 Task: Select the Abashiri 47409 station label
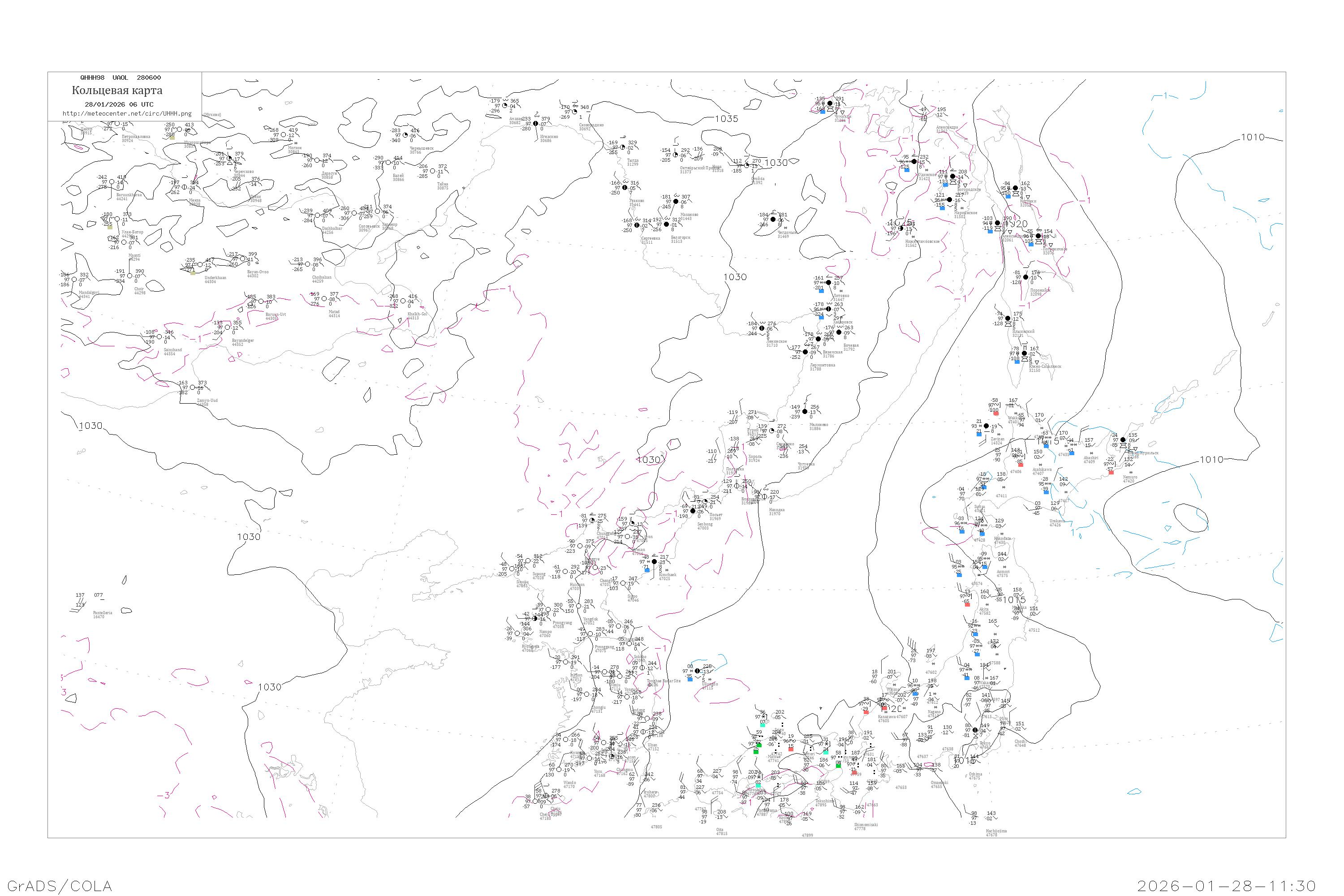coord(1091,460)
